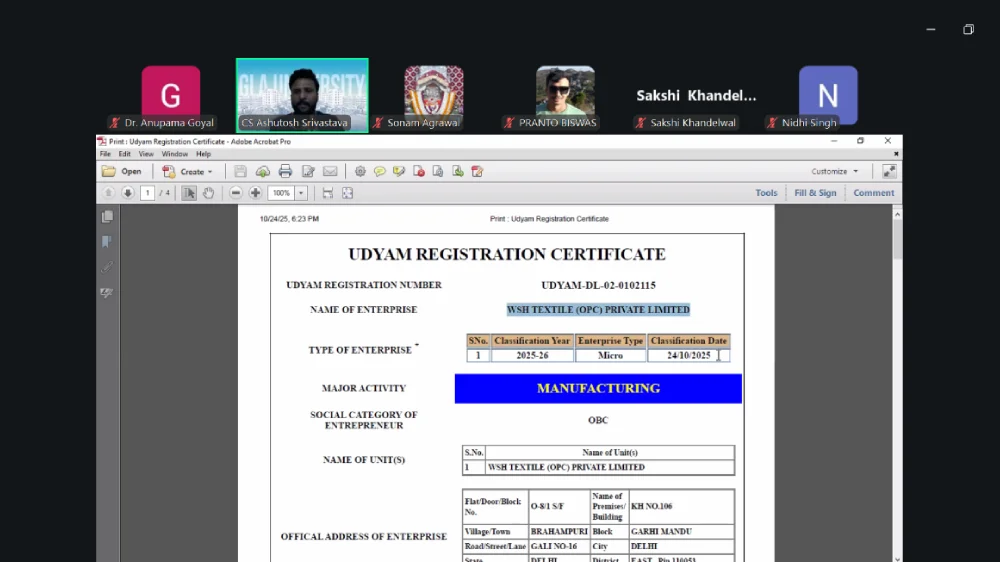Open the Bookmarks sidebar panel
This screenshot has width=1000, height=562.
click(107, 242)
